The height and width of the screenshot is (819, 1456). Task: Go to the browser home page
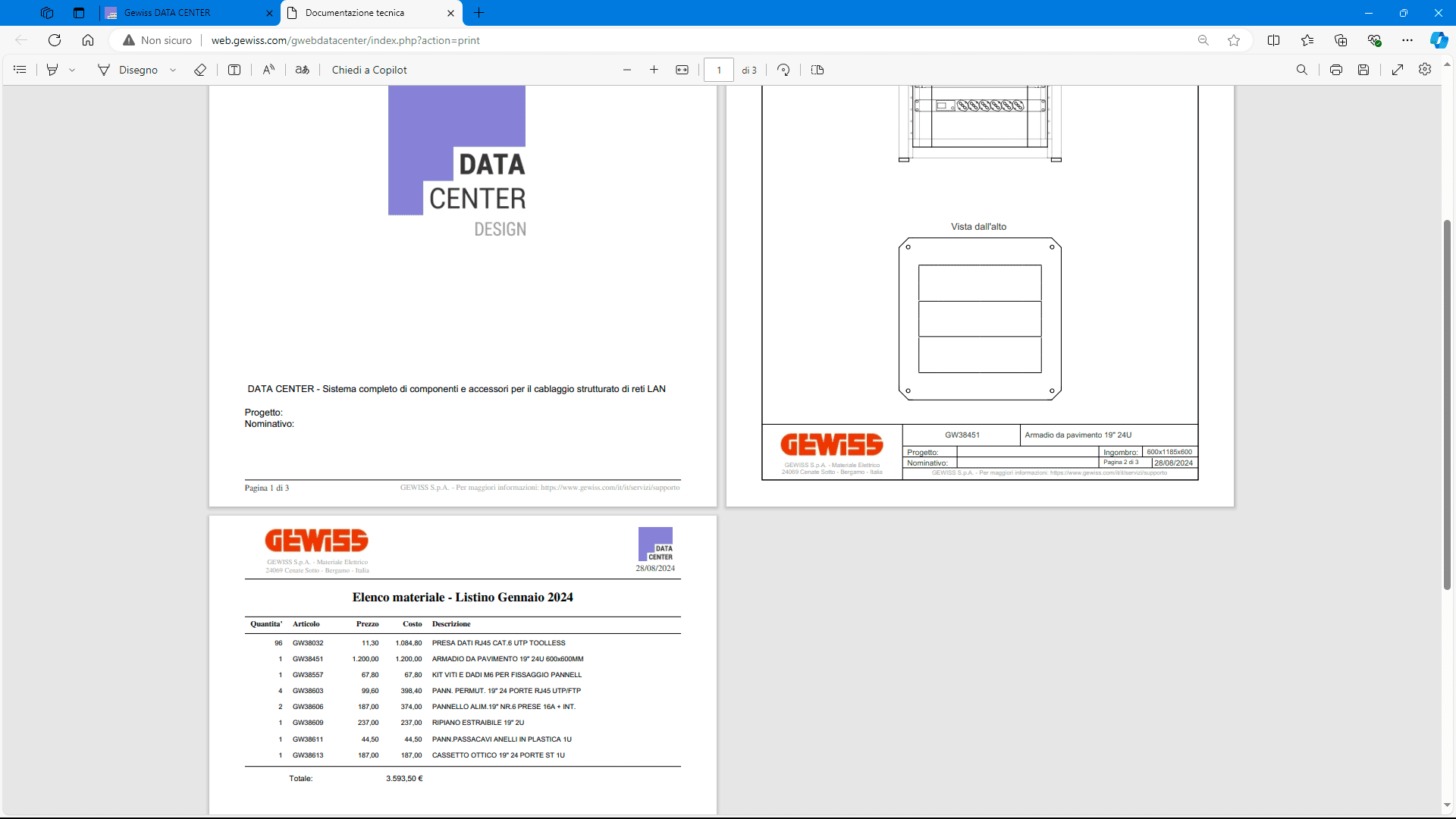pyautogui.click(x=88, y=40)
